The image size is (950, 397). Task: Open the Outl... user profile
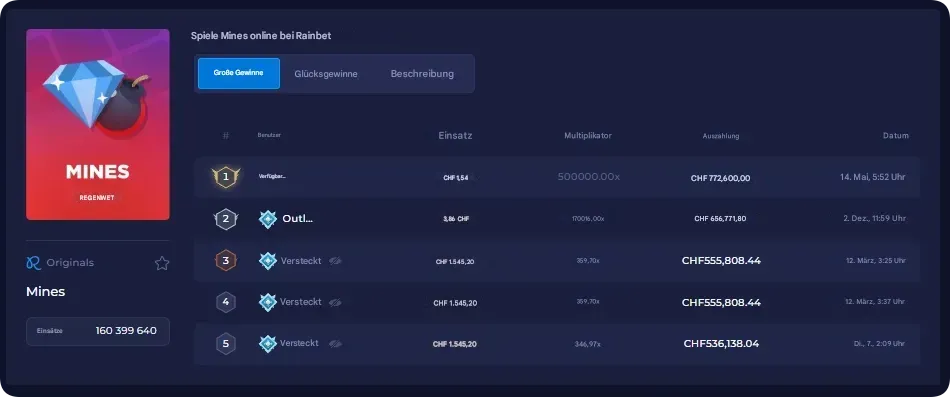[297, 219]
